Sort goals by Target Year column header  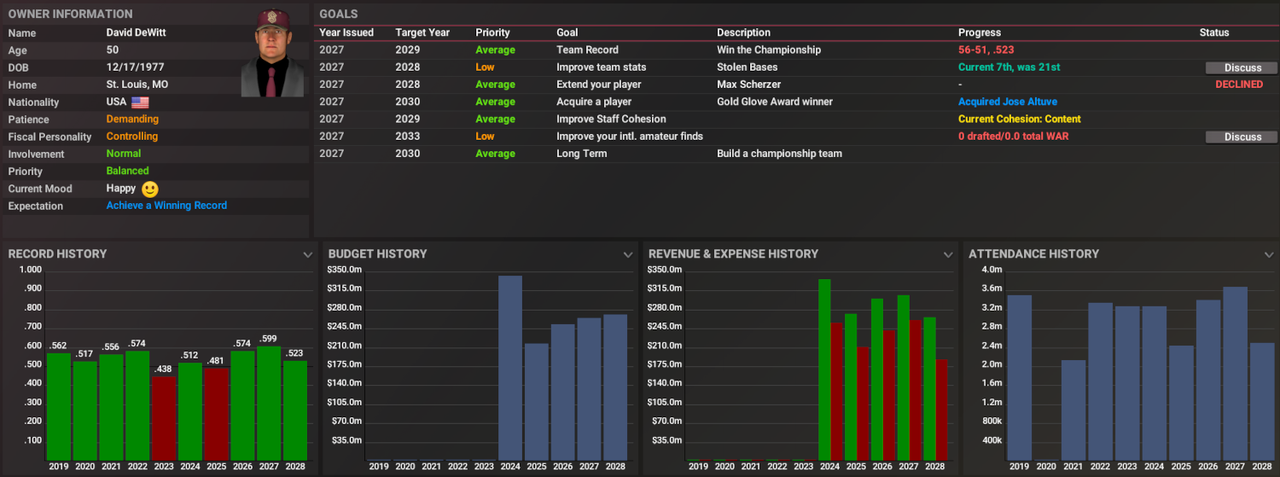click(x=421, y=33)
